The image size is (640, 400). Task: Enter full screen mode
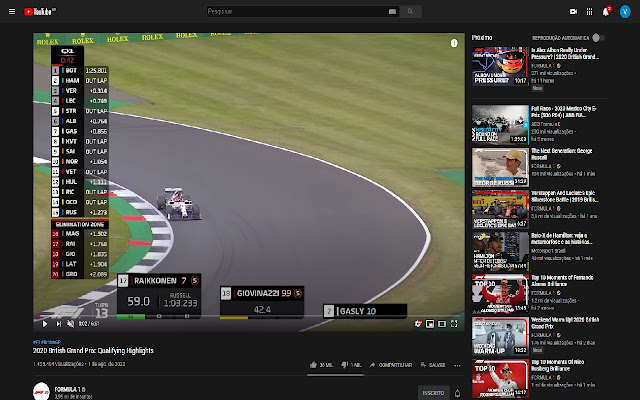pyautogui.click(x=454, y=324)
